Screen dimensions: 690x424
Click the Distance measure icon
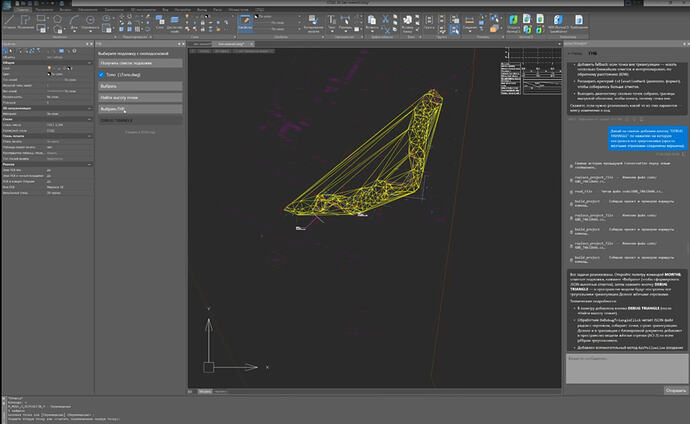pos(470,22)
